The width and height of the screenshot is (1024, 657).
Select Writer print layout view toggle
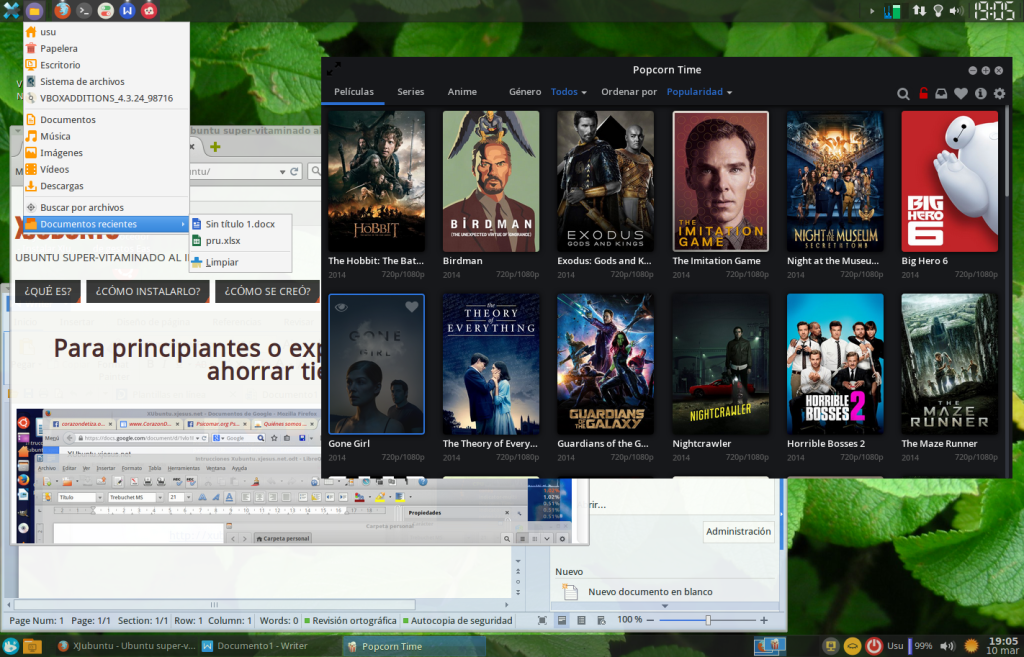562,620
